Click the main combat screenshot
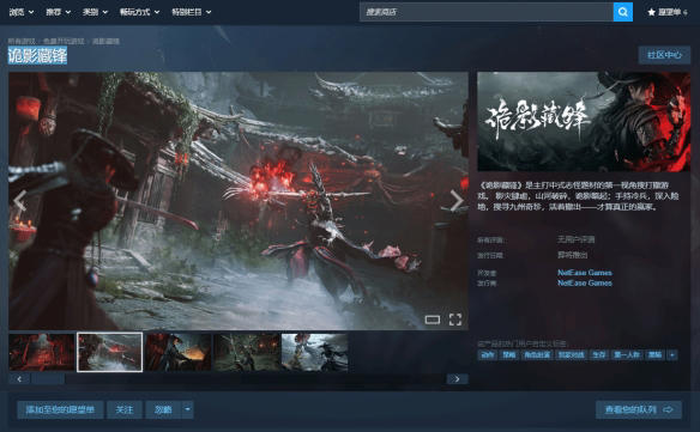The width and height of the screenshot is (700, 432). (x=238, y=201)
